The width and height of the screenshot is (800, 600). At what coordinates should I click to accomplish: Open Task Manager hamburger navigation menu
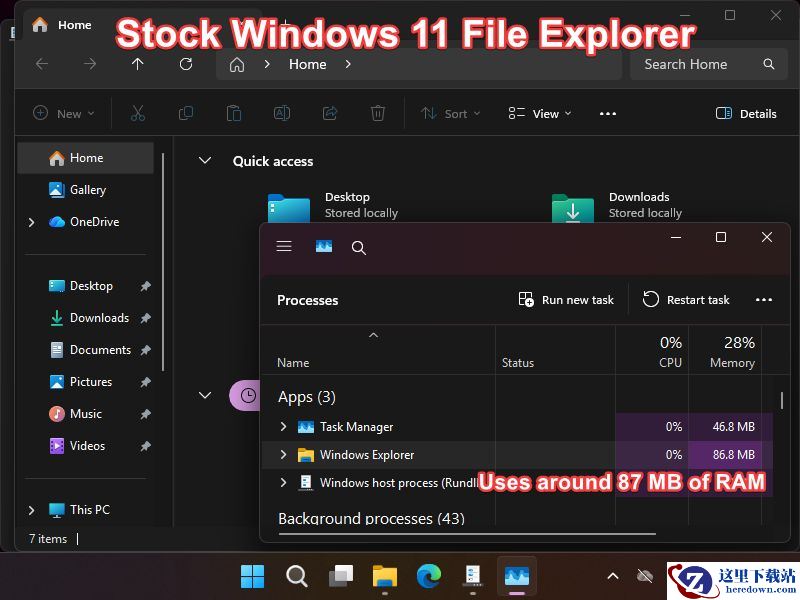pos(284,246)
